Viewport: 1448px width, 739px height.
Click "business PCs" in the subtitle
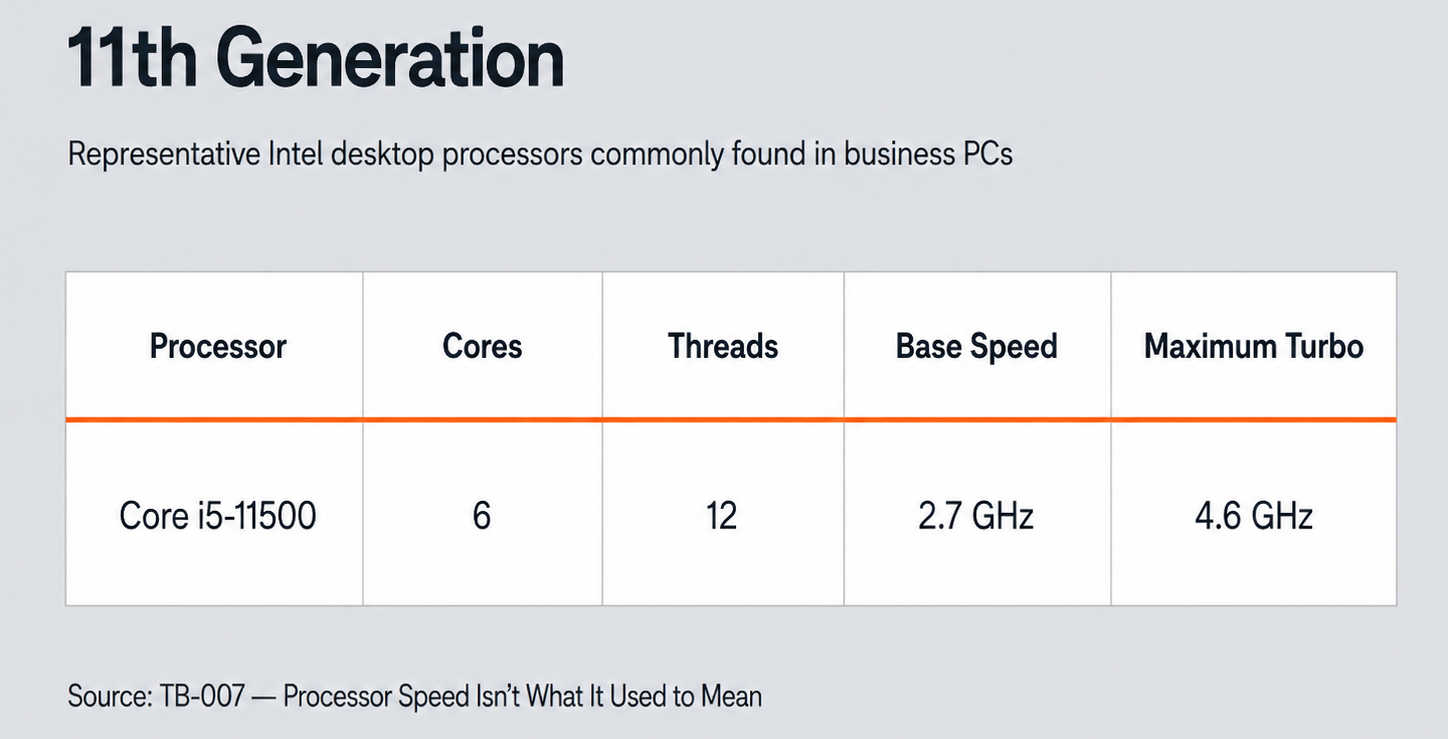tap(928, 155)
